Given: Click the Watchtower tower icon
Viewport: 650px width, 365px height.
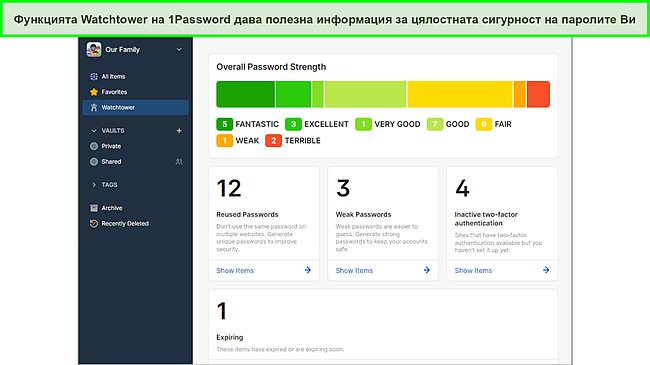Looking at the screenshot, I should pyautogui.click(x=94, y=107).
